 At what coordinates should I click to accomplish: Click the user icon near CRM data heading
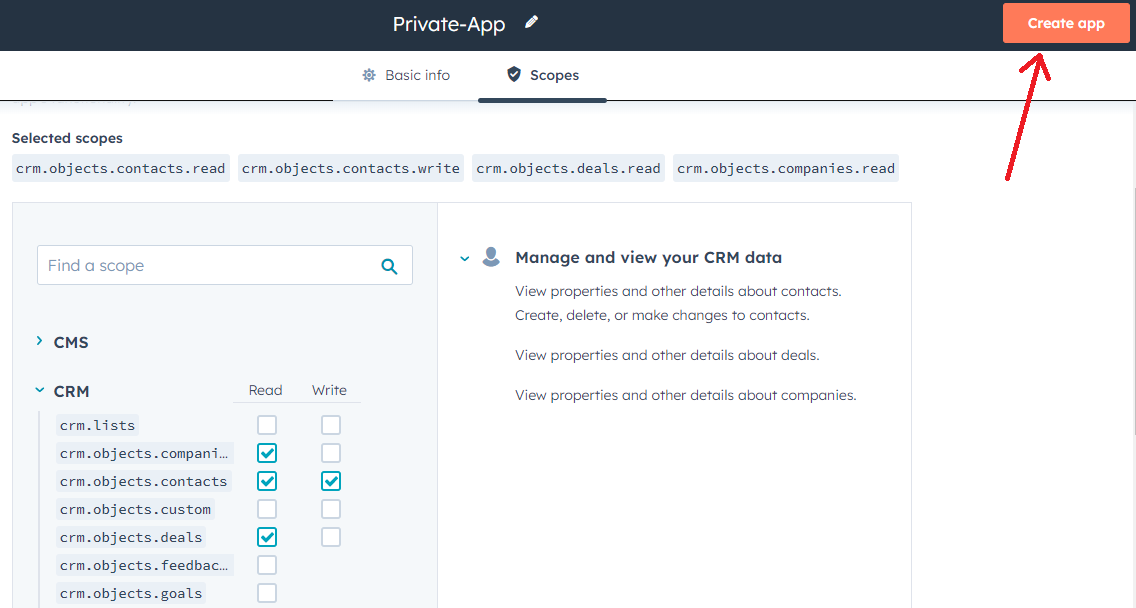[491, 256]
